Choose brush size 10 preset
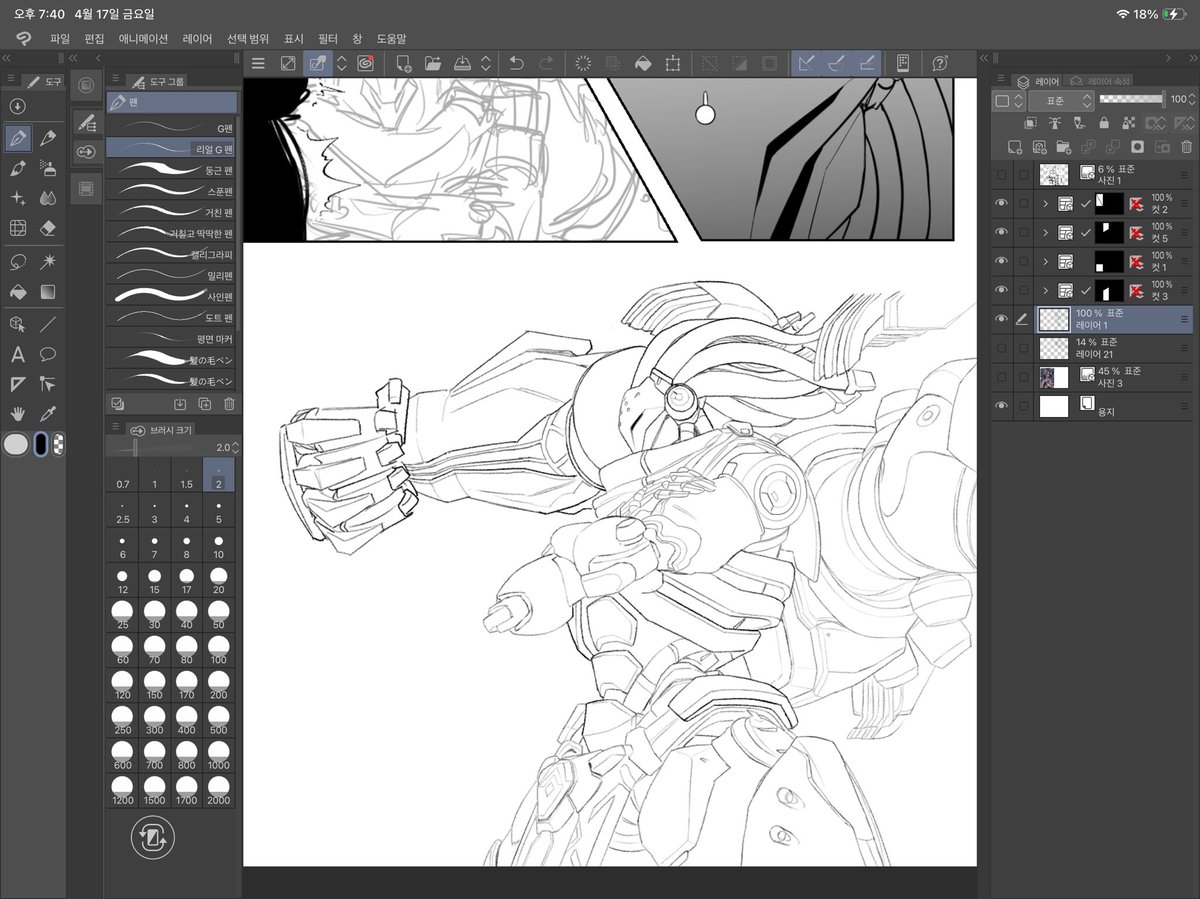 [219, 546]
